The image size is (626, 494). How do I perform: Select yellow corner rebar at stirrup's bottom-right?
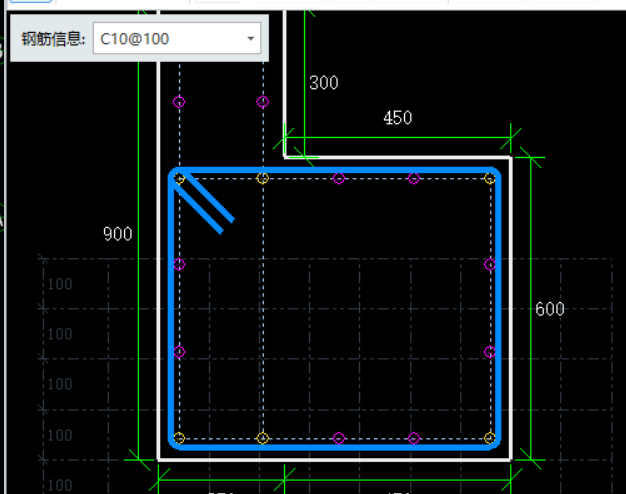[490, 438]
